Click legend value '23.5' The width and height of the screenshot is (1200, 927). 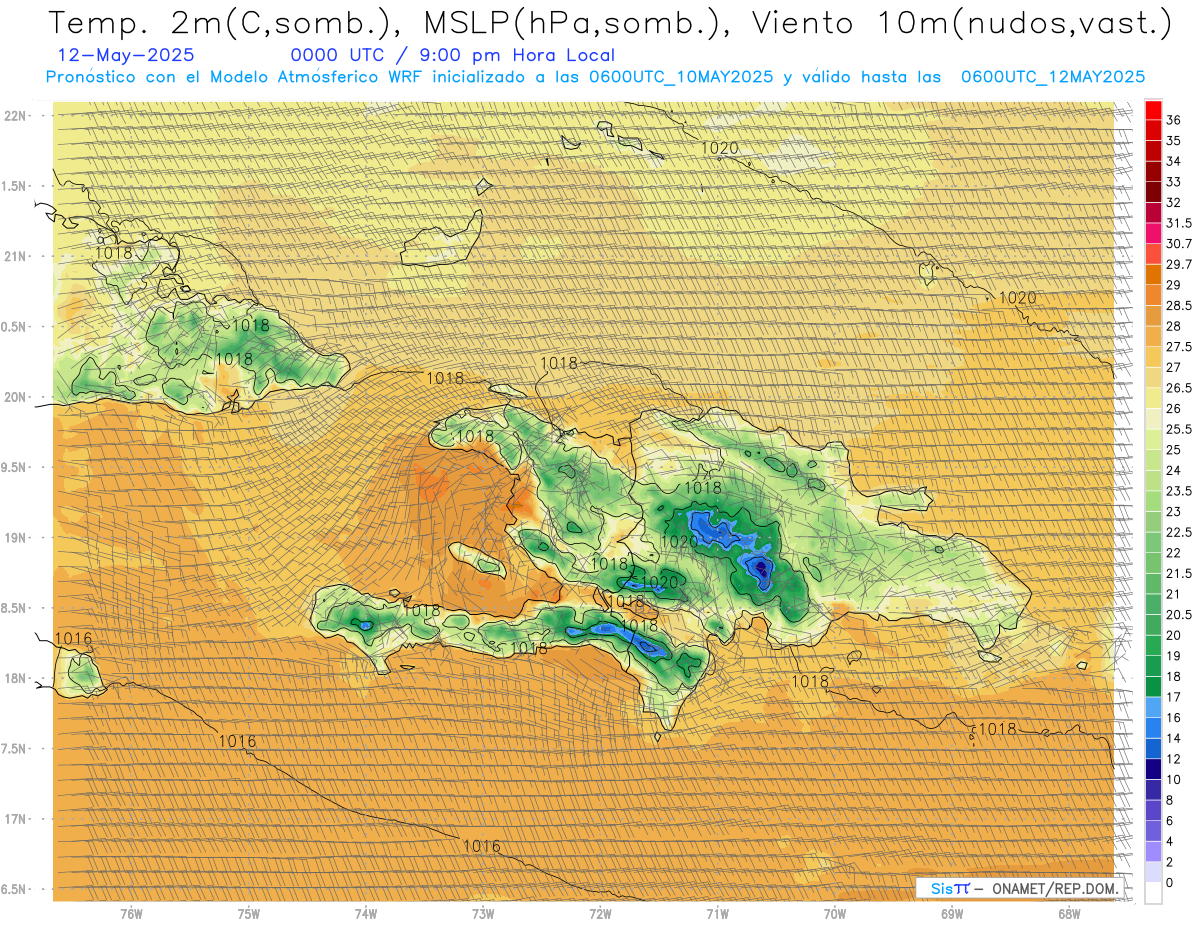click(x=1179, y=490)
